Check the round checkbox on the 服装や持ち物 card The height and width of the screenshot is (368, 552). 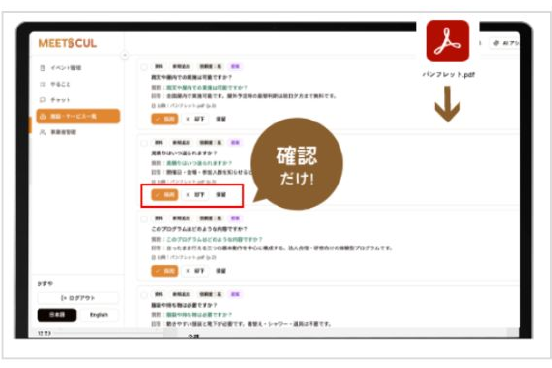coord(144,294)
